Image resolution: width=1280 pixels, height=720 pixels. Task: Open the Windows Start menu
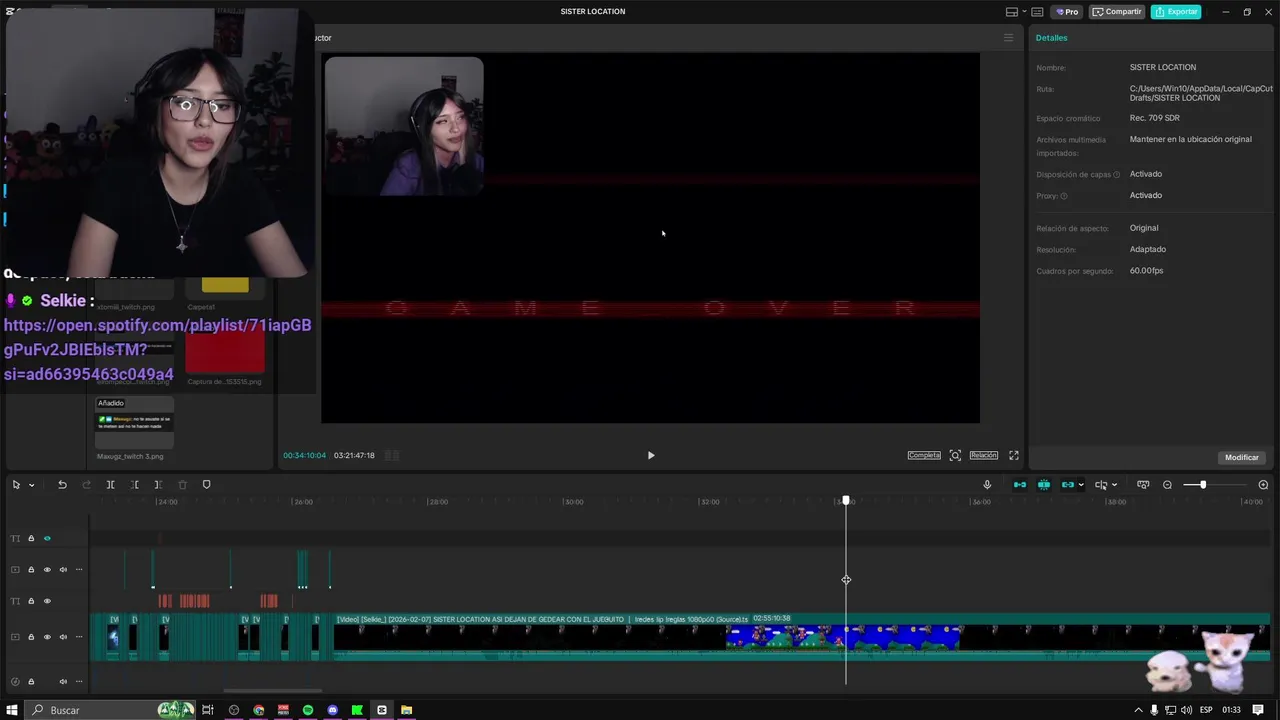pos(13,710)
